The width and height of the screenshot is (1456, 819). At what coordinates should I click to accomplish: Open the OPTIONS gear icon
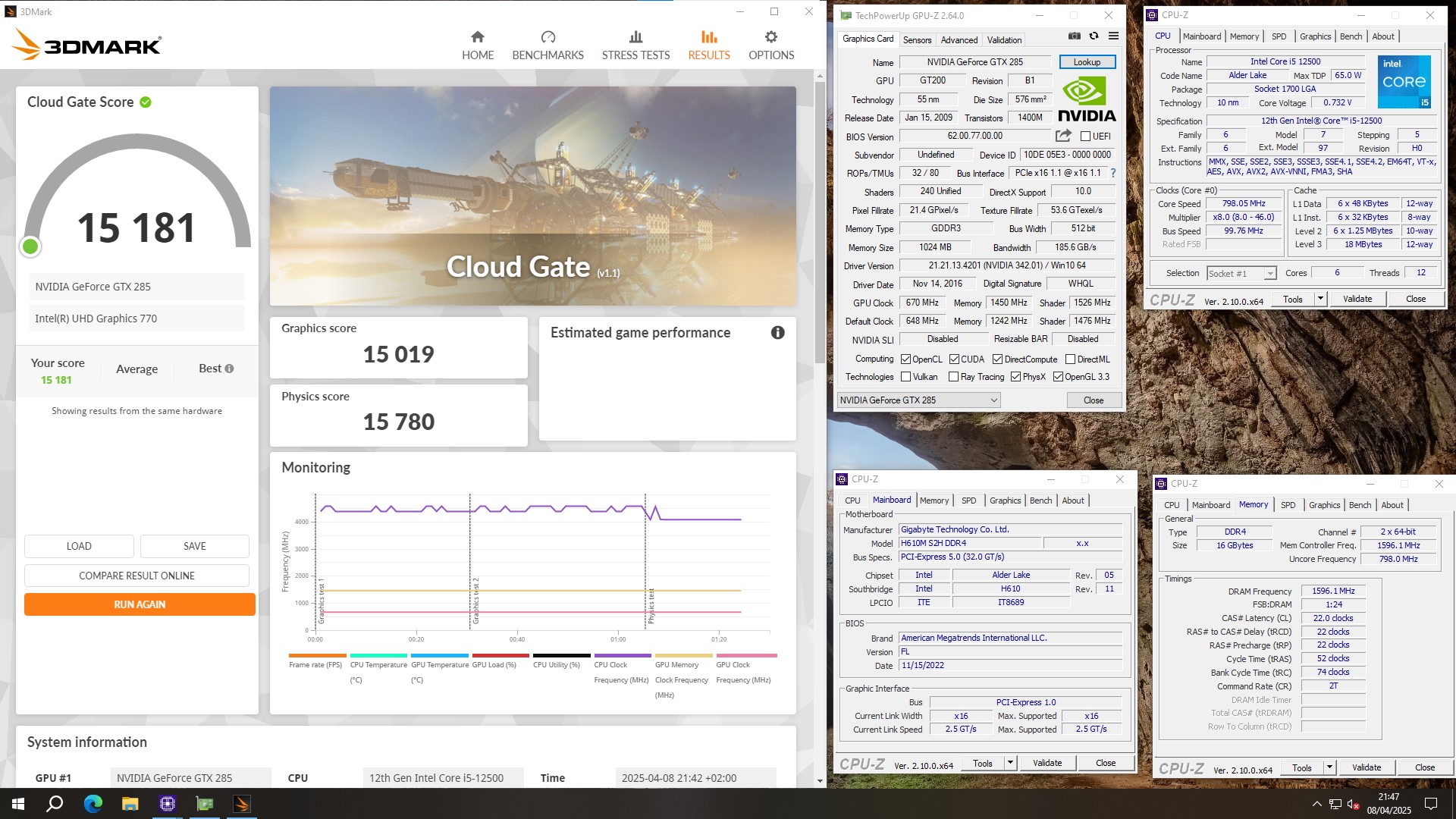tap(770, 36)
